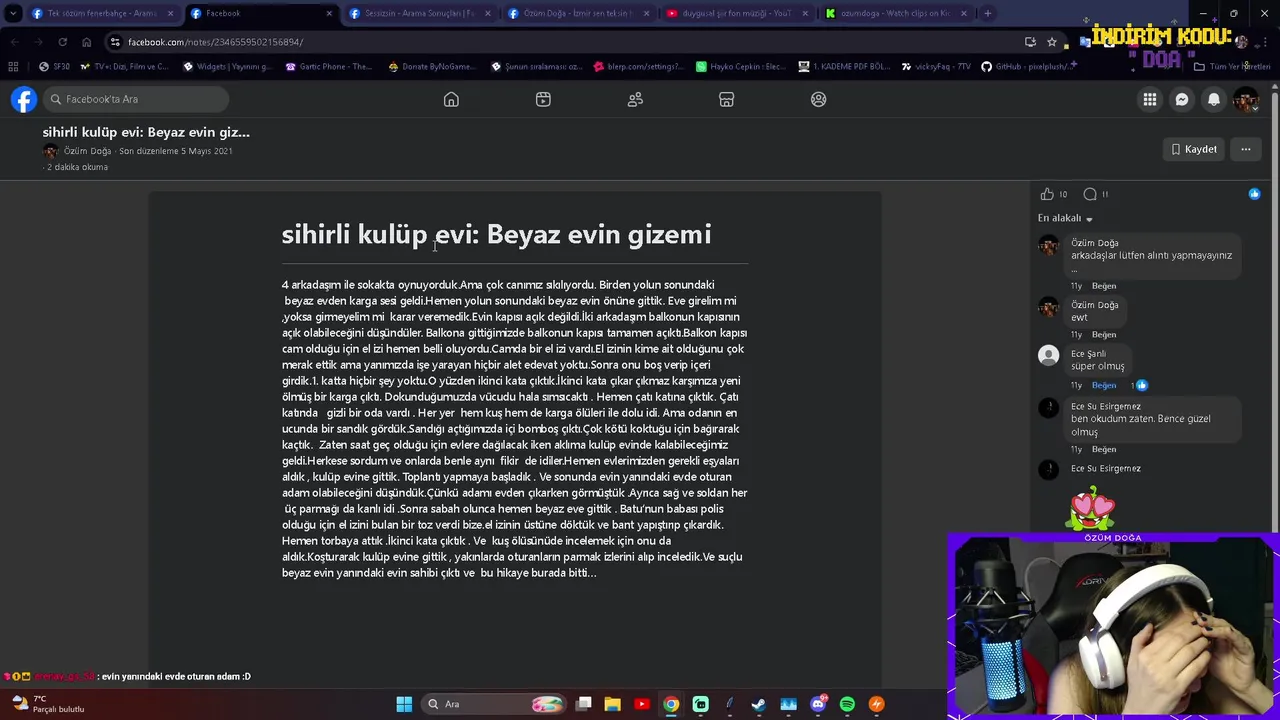Go to Facebook Home feed icon
Image resolution: width=1280 pixels, height=720 pixels.
(451, 99)
